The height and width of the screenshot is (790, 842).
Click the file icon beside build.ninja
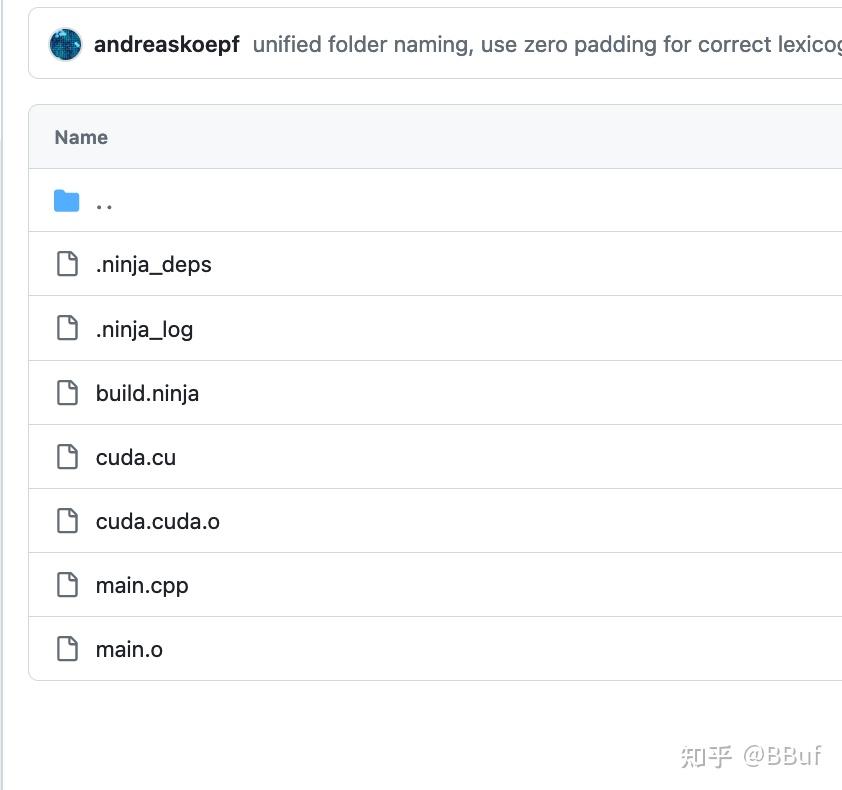67,392
